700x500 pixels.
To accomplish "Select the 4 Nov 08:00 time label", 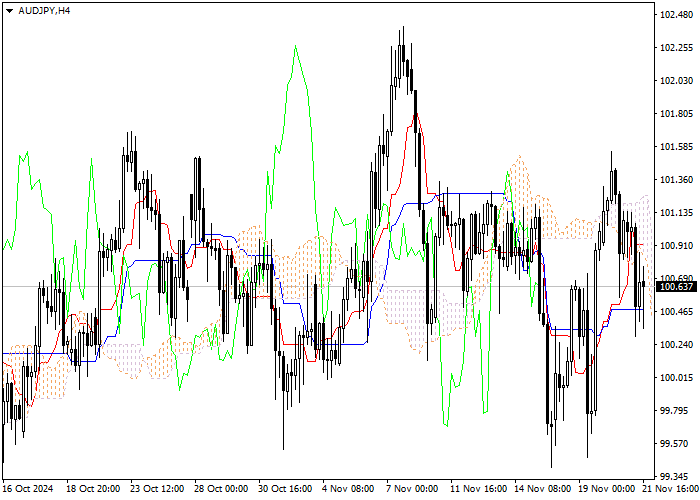I will (348, 489).
